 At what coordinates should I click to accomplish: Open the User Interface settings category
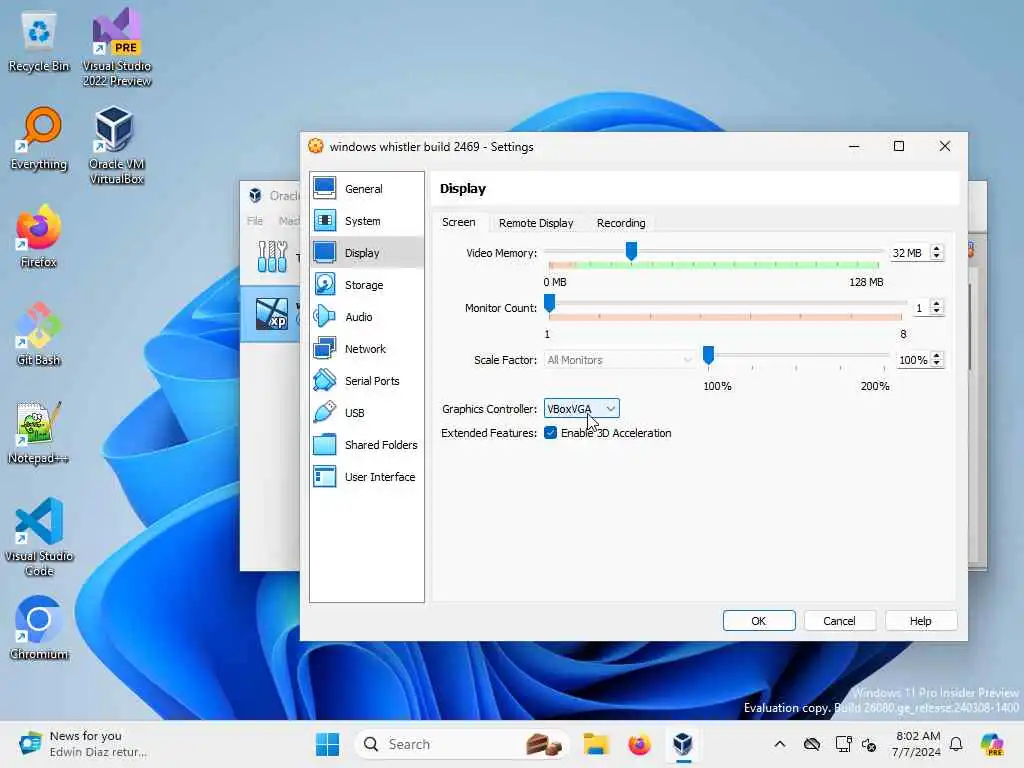click(x=366, y=477)
